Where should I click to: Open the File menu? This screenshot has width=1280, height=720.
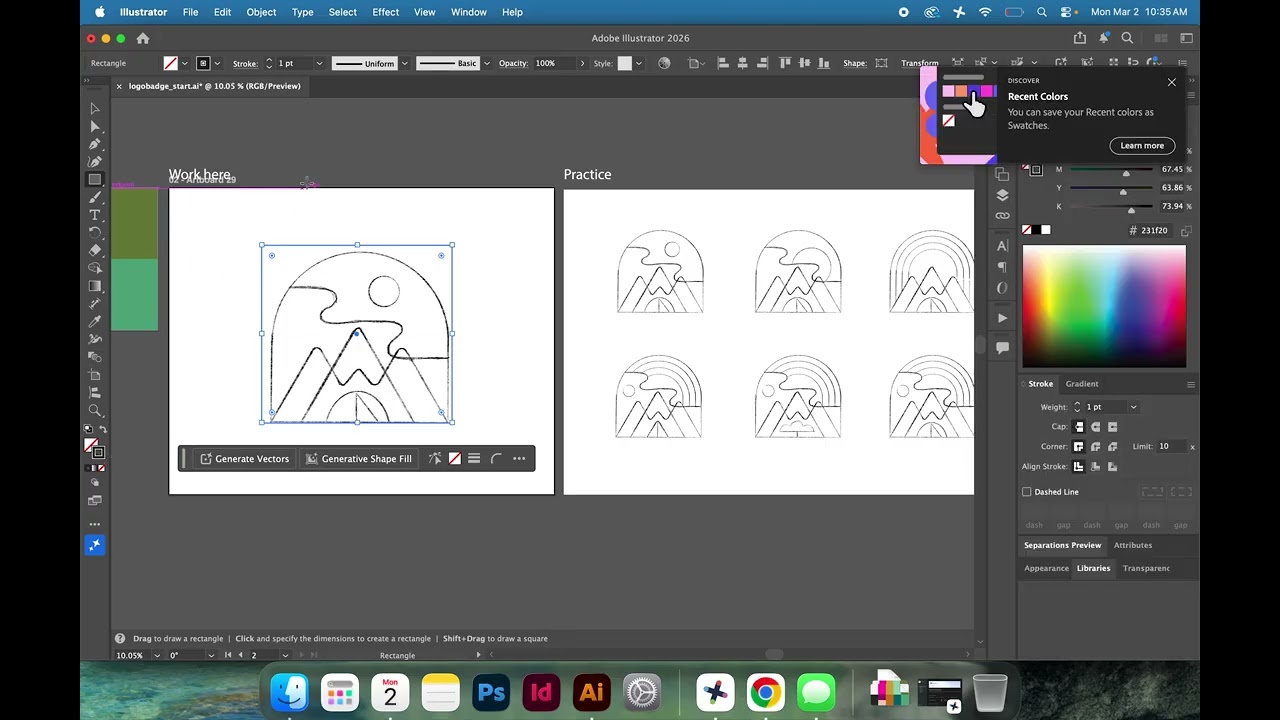click(x=190, y=12)
